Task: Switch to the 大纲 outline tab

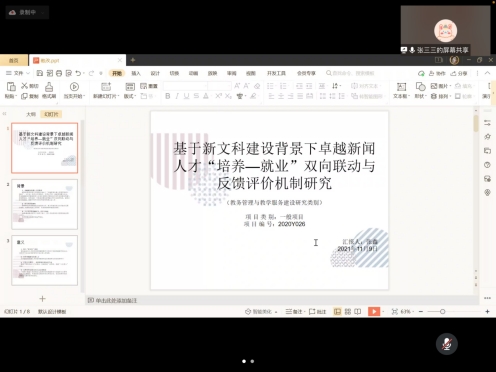Action: pos(31,114)
